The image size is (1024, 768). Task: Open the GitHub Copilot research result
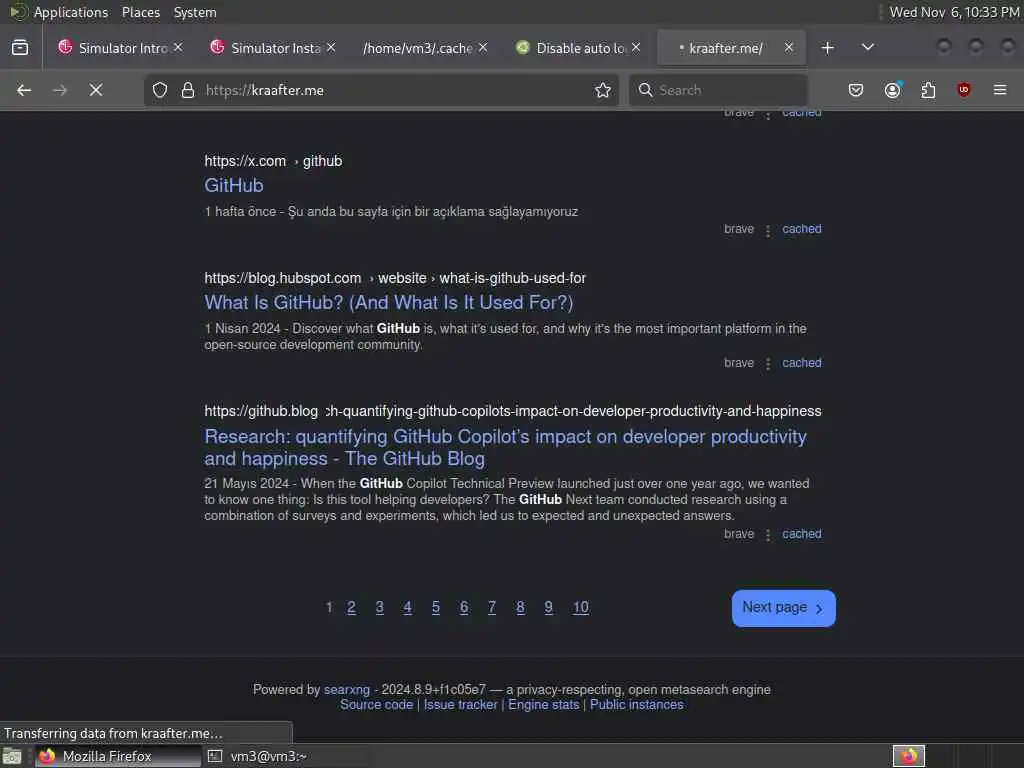click(505, 447)
